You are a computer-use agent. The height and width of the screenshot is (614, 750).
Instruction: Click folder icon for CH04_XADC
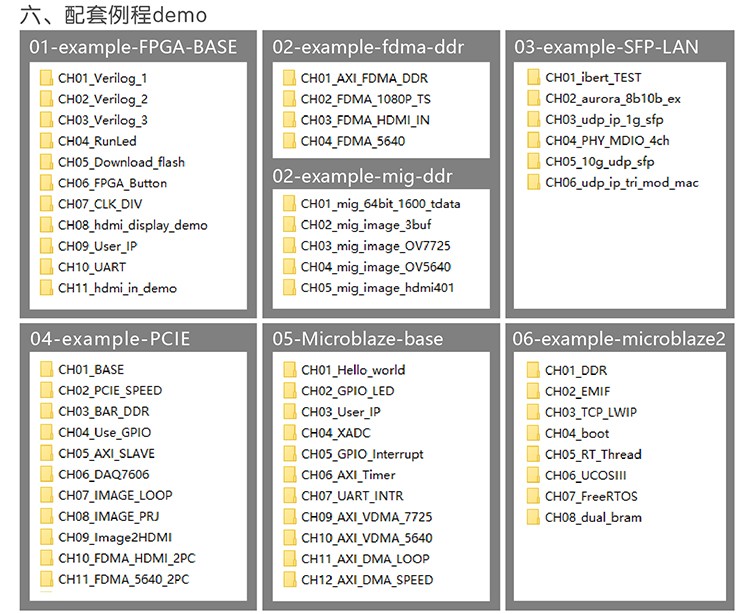(x=289, y=433)
